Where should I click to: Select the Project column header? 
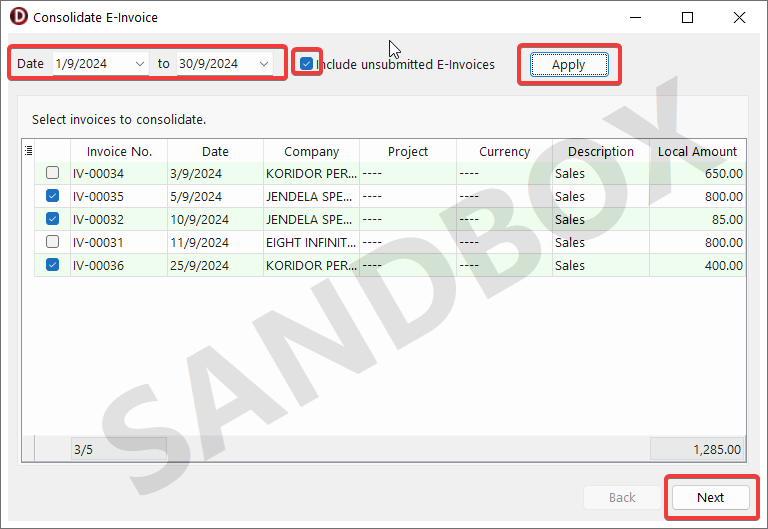(x=408, y=151)
